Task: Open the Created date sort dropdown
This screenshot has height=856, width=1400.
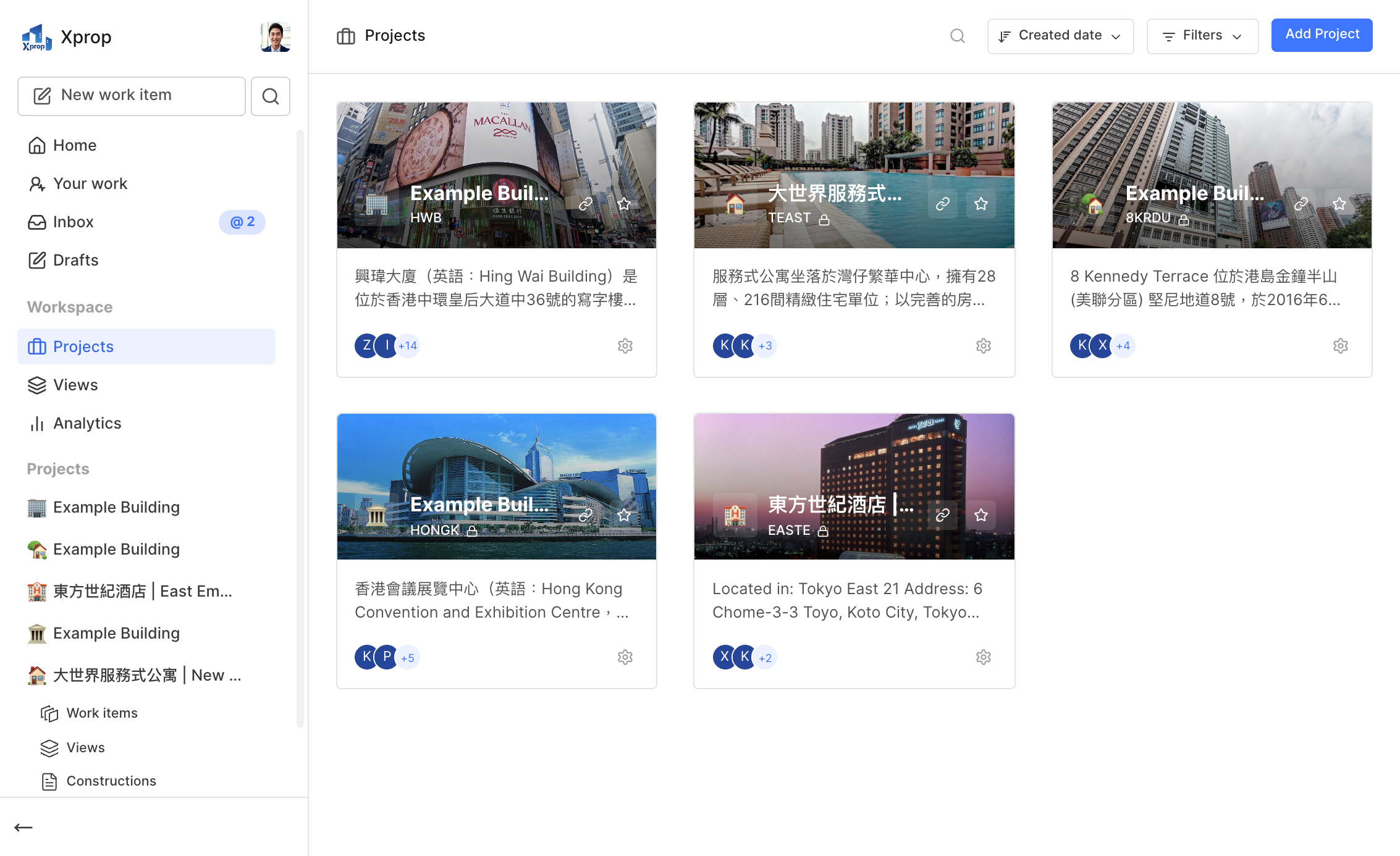Action: coord(1060,36)
